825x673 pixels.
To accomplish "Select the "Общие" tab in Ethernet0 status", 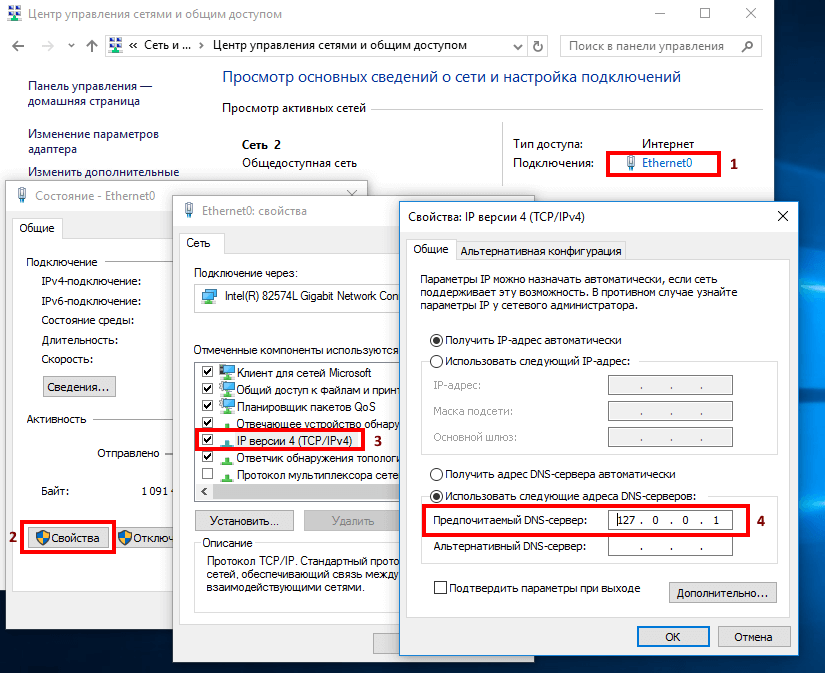I will point(37,228).
